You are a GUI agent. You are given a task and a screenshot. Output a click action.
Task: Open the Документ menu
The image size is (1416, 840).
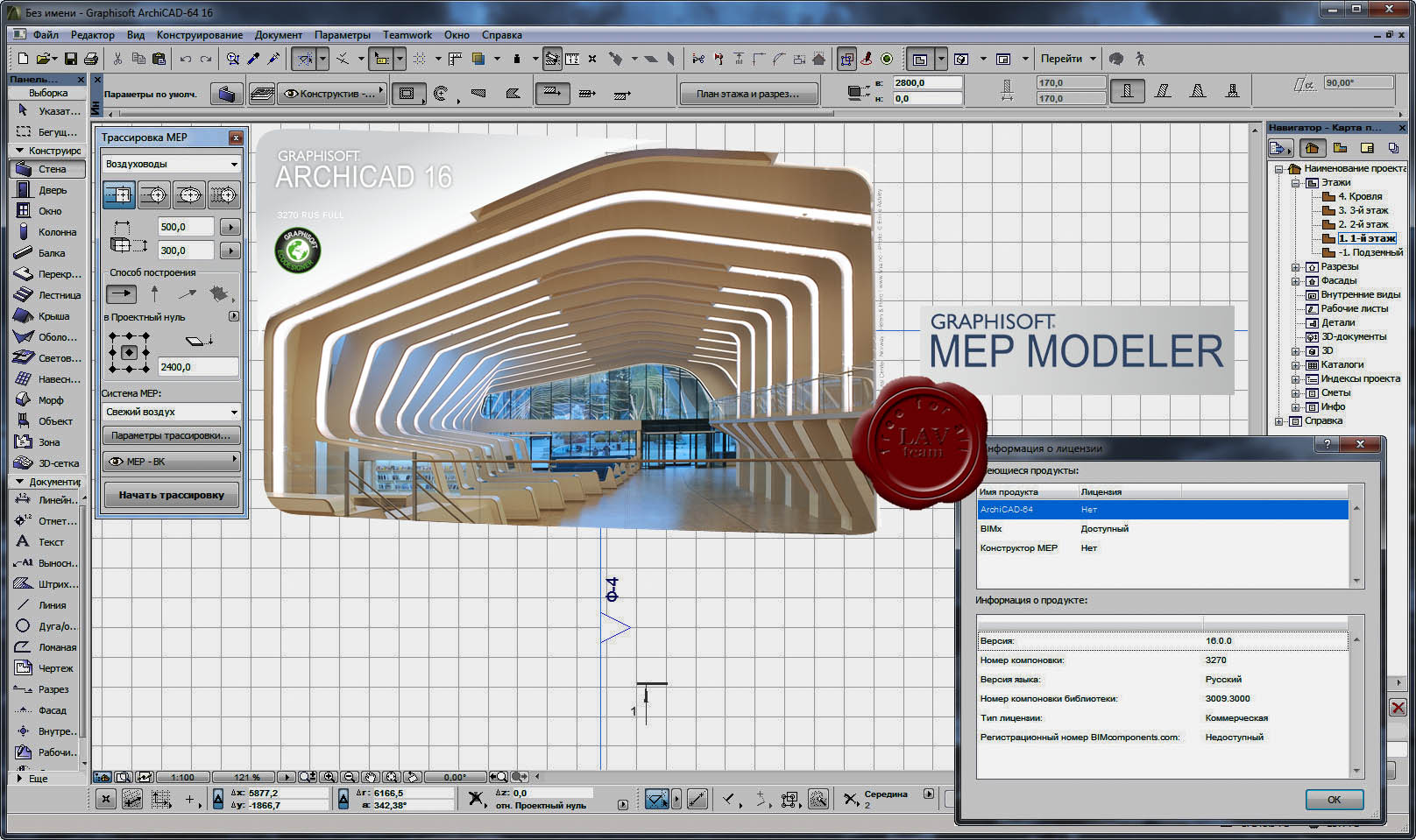click(x=279, y=35)
